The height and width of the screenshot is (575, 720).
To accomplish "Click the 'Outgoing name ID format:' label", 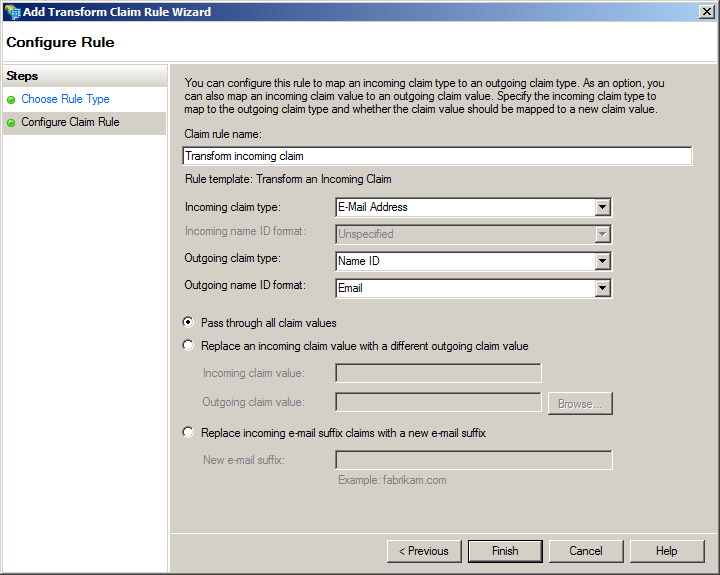I will 245,285.
